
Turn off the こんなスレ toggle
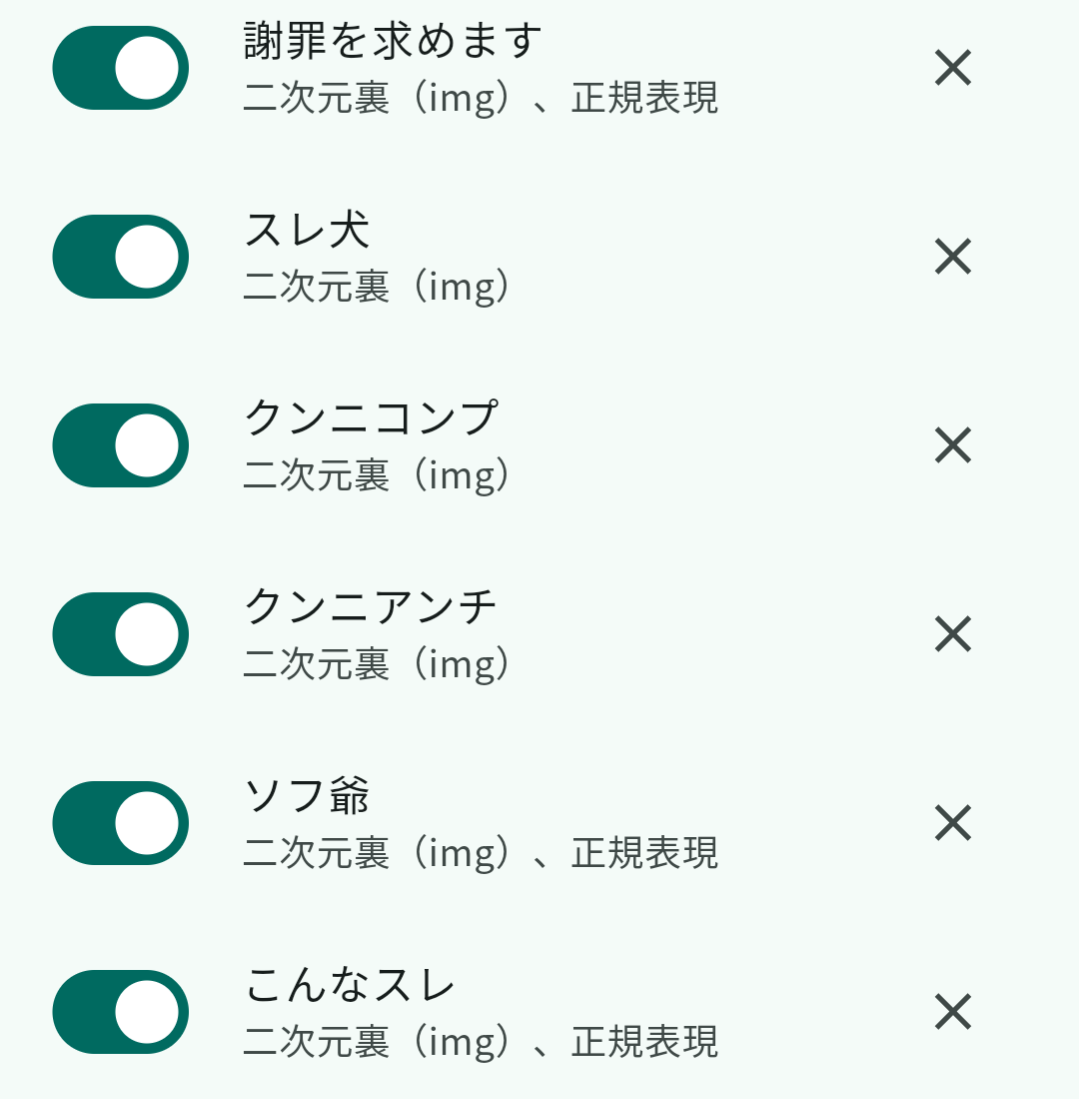[120, 1012]
